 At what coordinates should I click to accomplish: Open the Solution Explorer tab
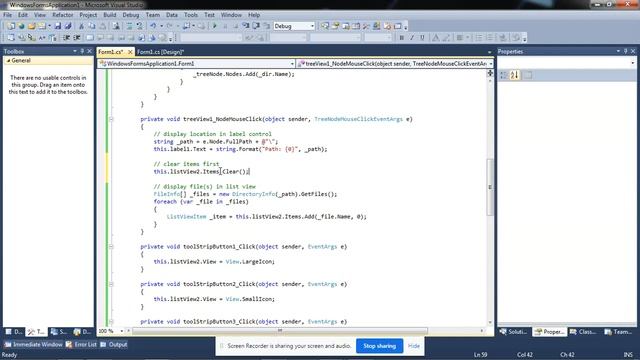(514, 332)
